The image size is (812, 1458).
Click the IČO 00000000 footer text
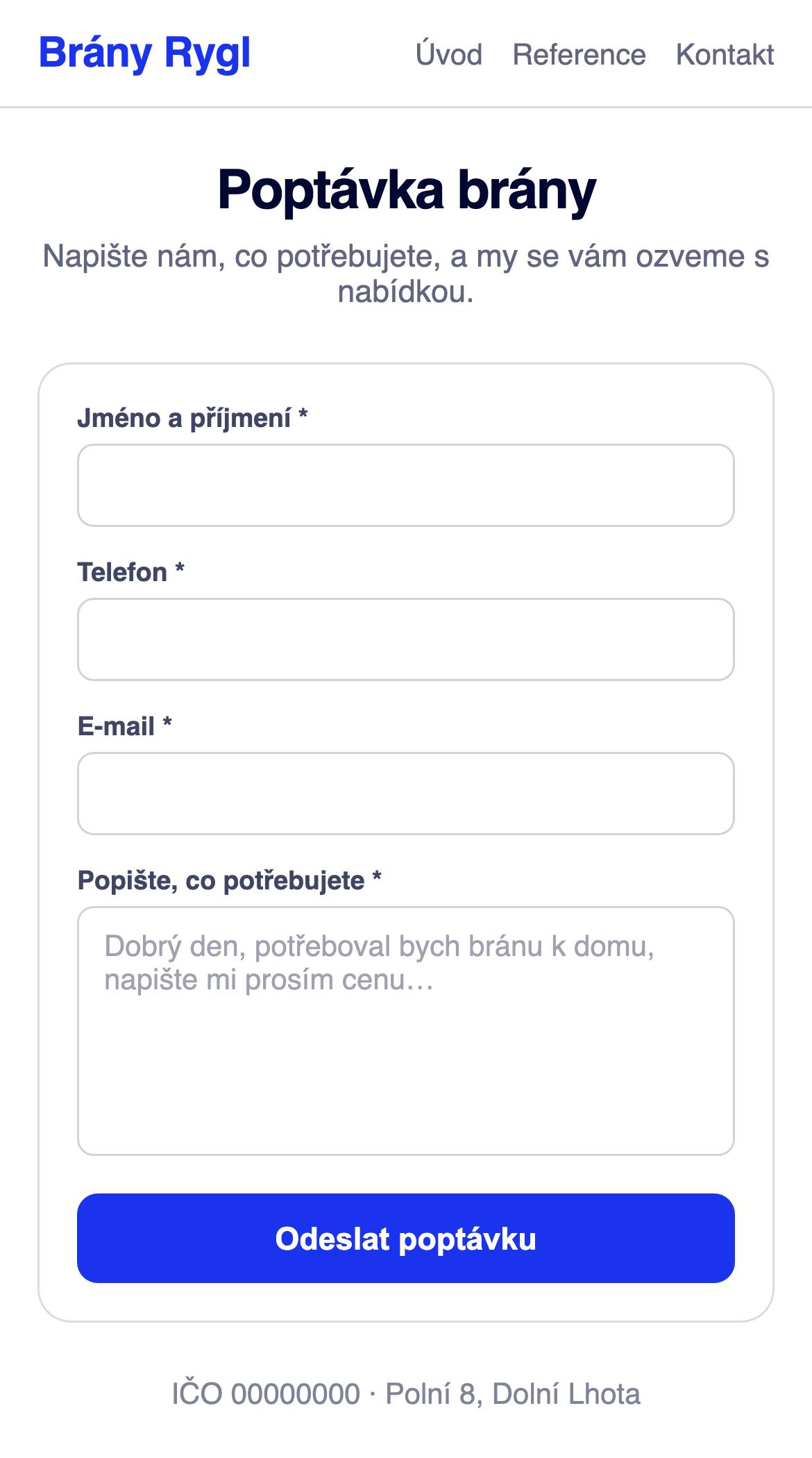pyautogui.click(x=266, y=1394)
